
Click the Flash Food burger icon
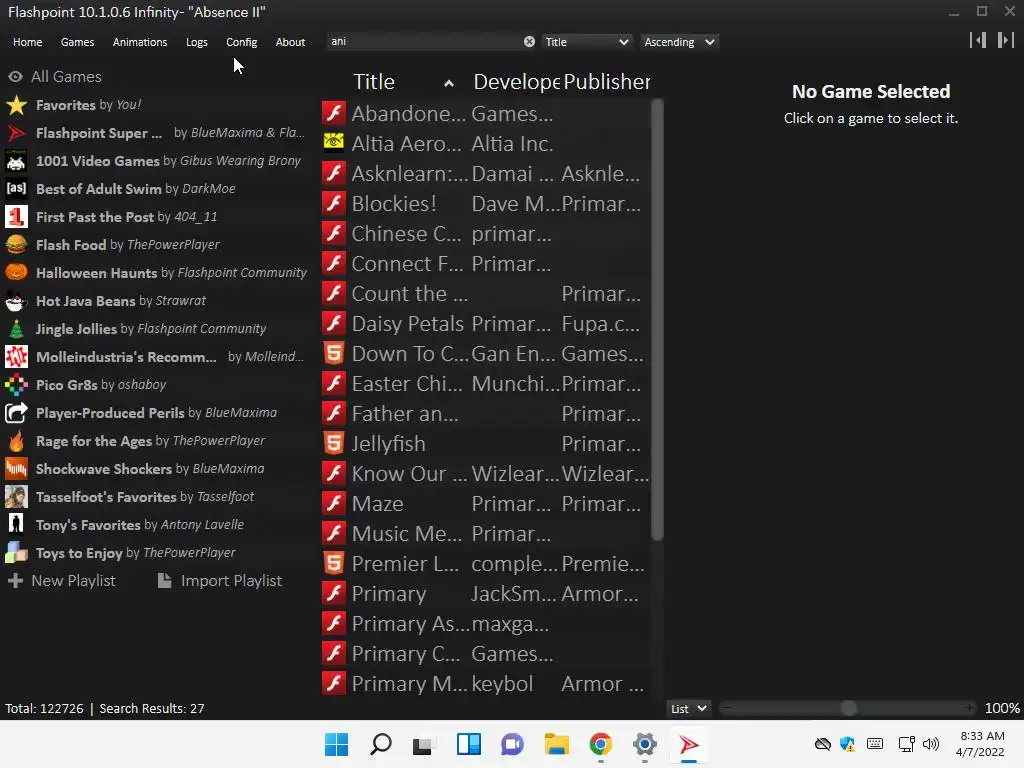(16, 245)
